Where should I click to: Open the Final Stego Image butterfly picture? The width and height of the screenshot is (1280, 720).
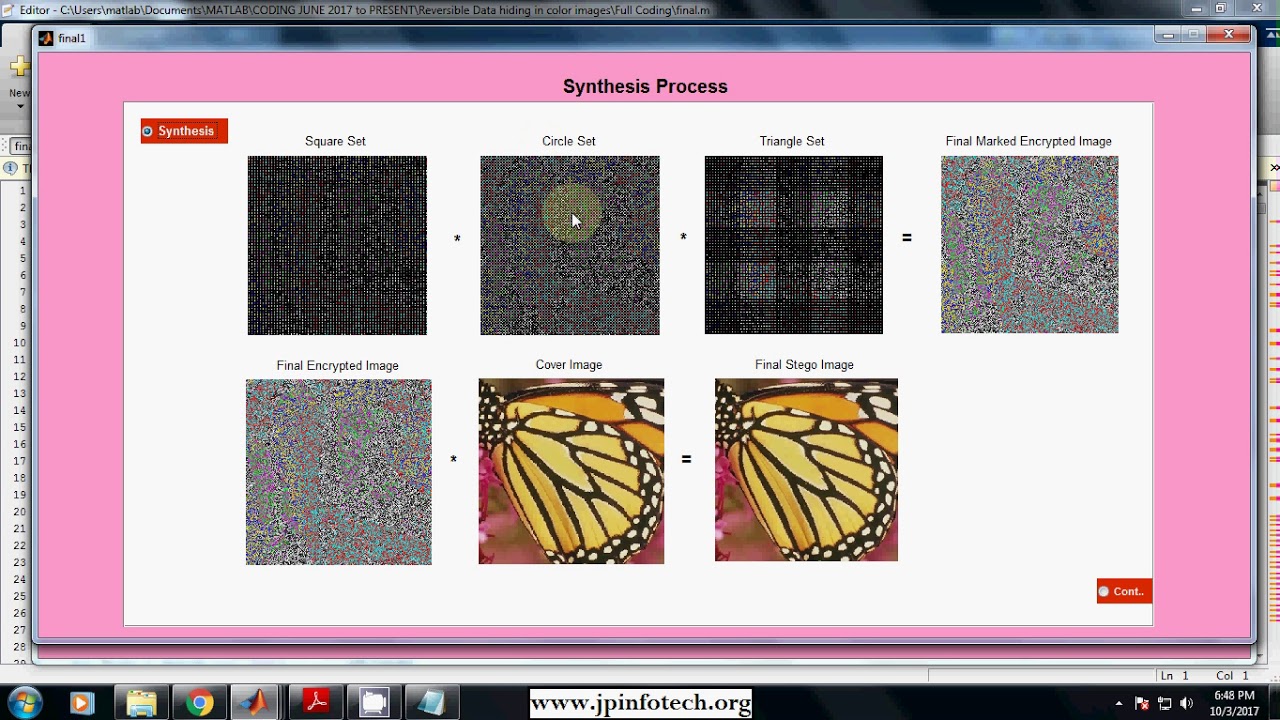(x=806, y=470)
